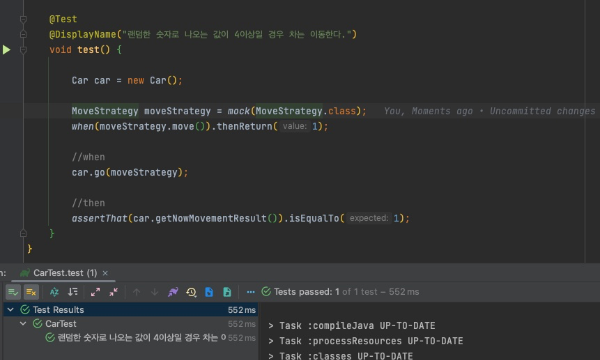Screen dimensions: 600x360
Task: Collapse the Test Results tree node
Action: pyautogui.click(x=11, y=310)
